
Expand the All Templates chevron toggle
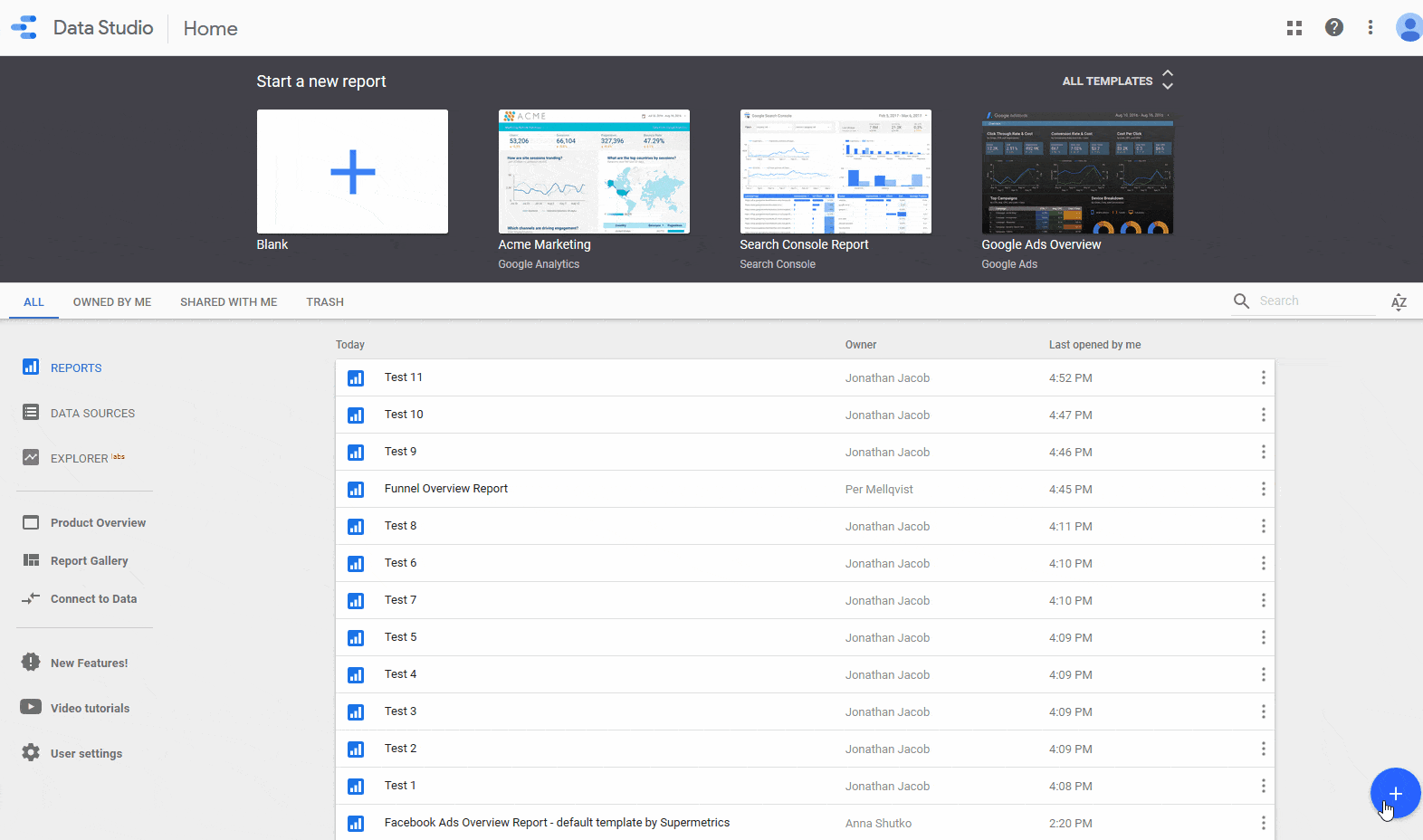(1168, 80)
